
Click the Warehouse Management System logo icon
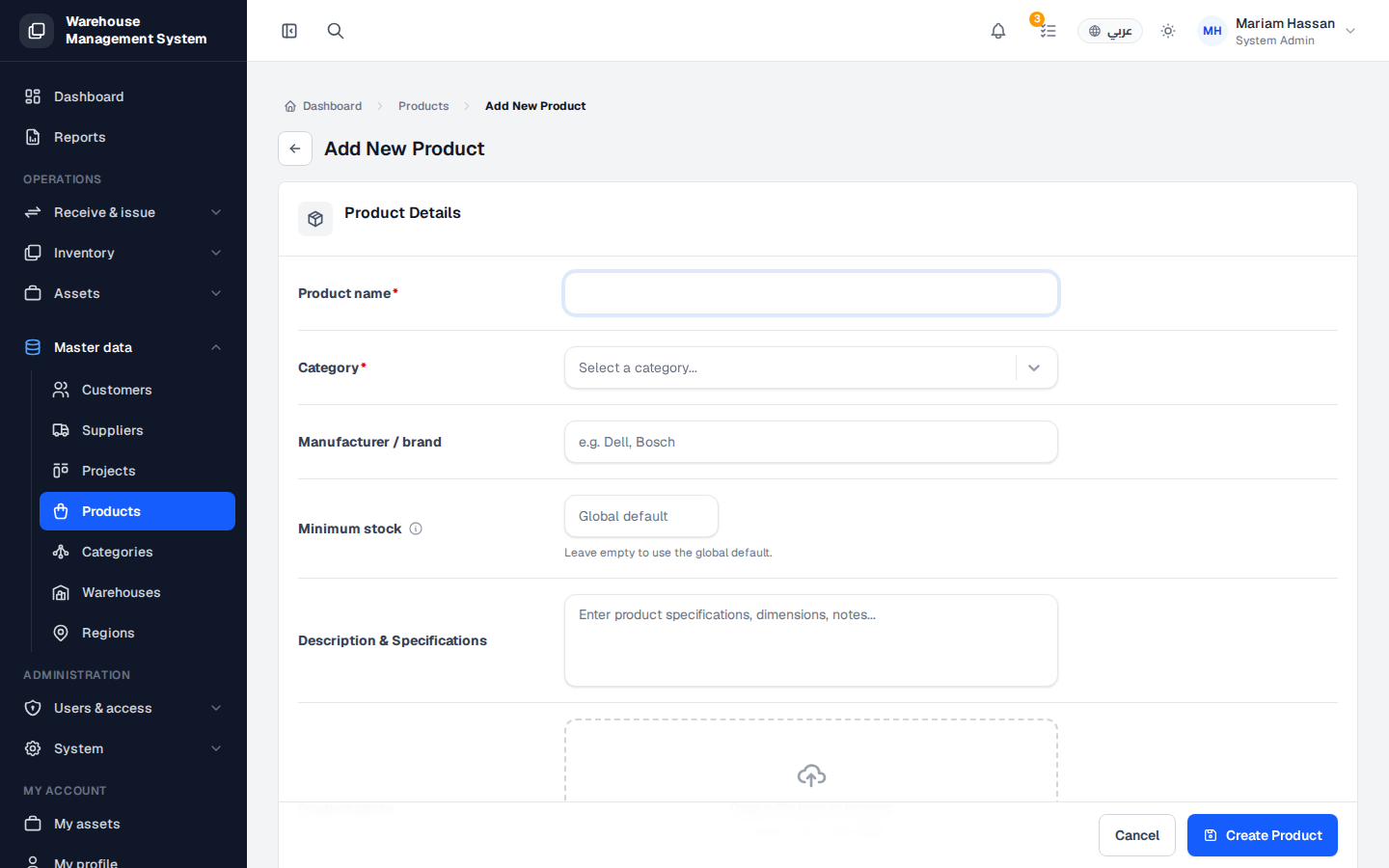(x=37, y=31)
